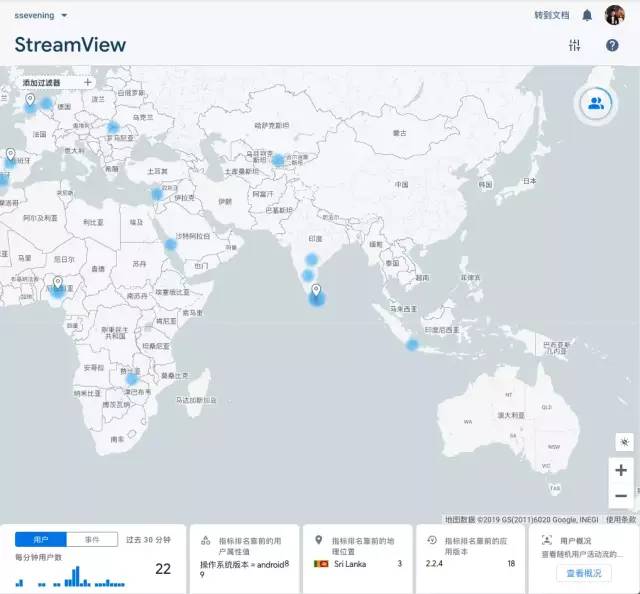Switch to the 用户 tab

click(41, 539)
